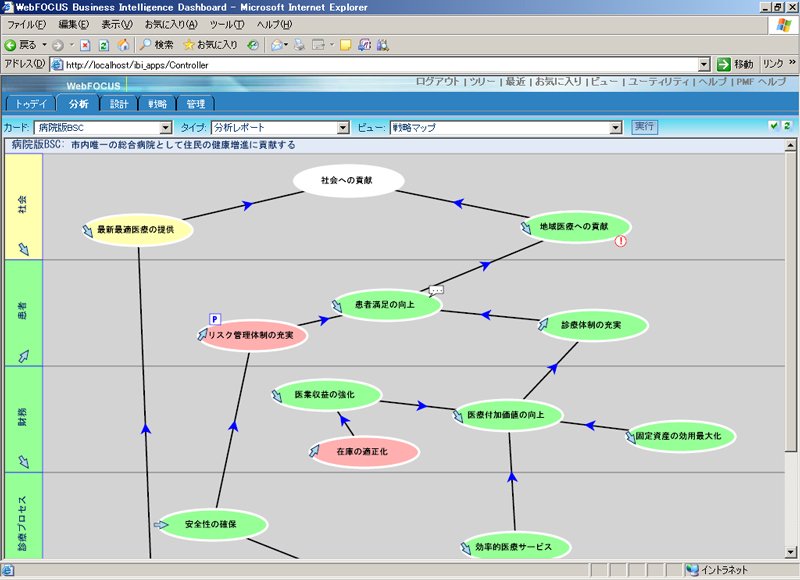Click the arrow icon in the 財務 perspective band
Image resolution: width=800 pixels, height=580 pixels.
tap(23, 462)
